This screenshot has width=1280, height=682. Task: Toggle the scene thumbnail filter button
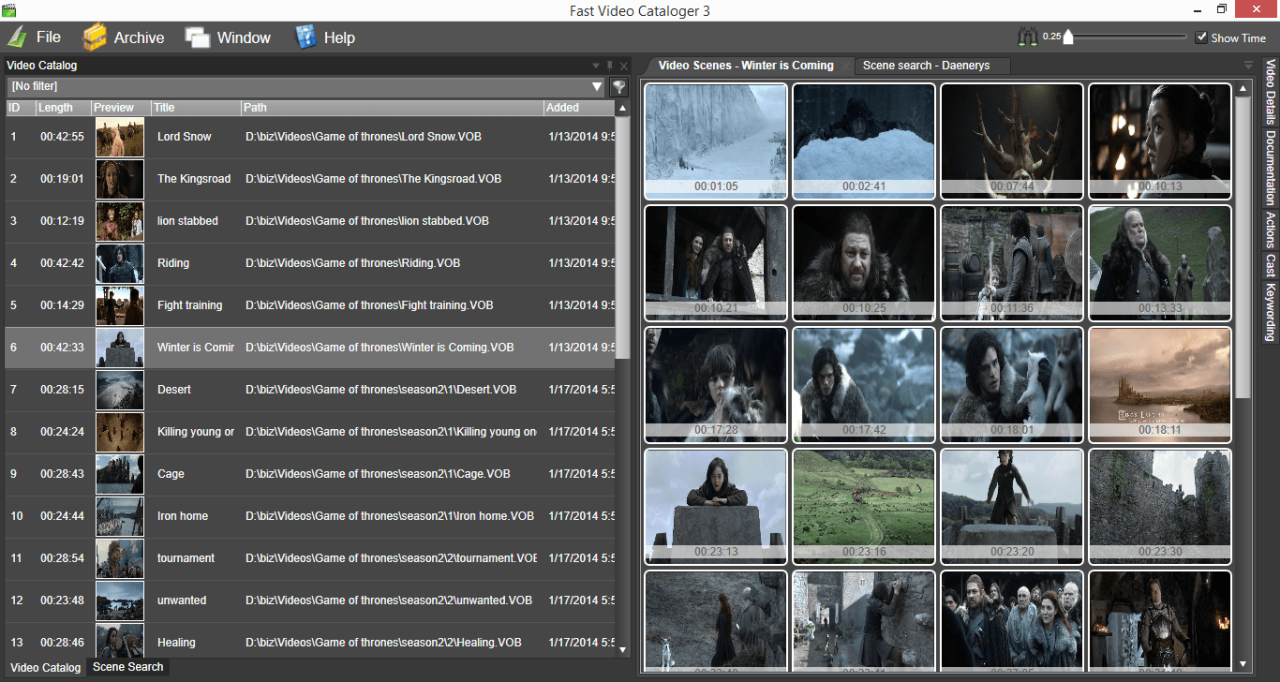pos(618,86)
